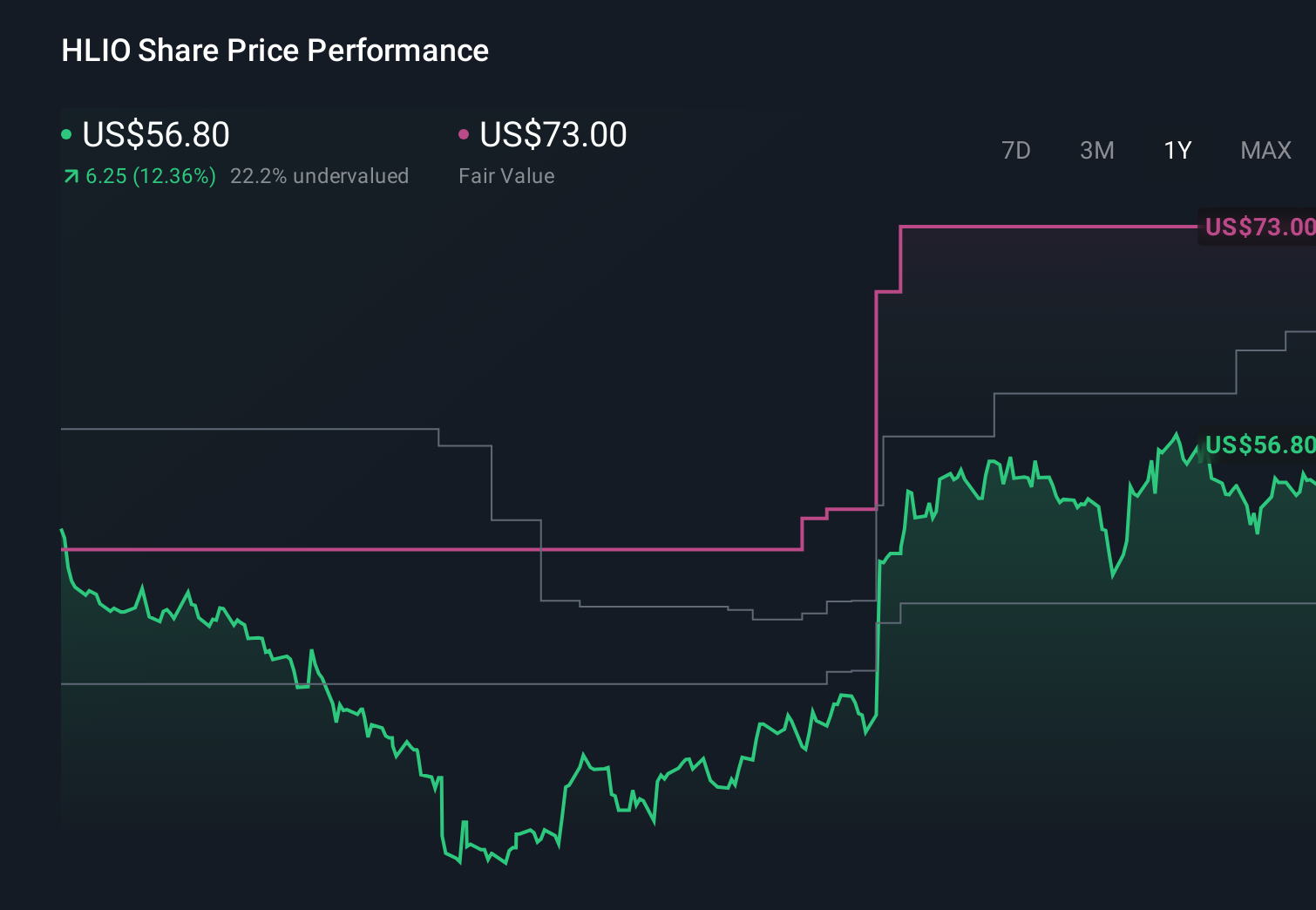This screenshot has height=910, width=1316.
Task: Expand the Fair Value details
Action: (x=506, y=176)
